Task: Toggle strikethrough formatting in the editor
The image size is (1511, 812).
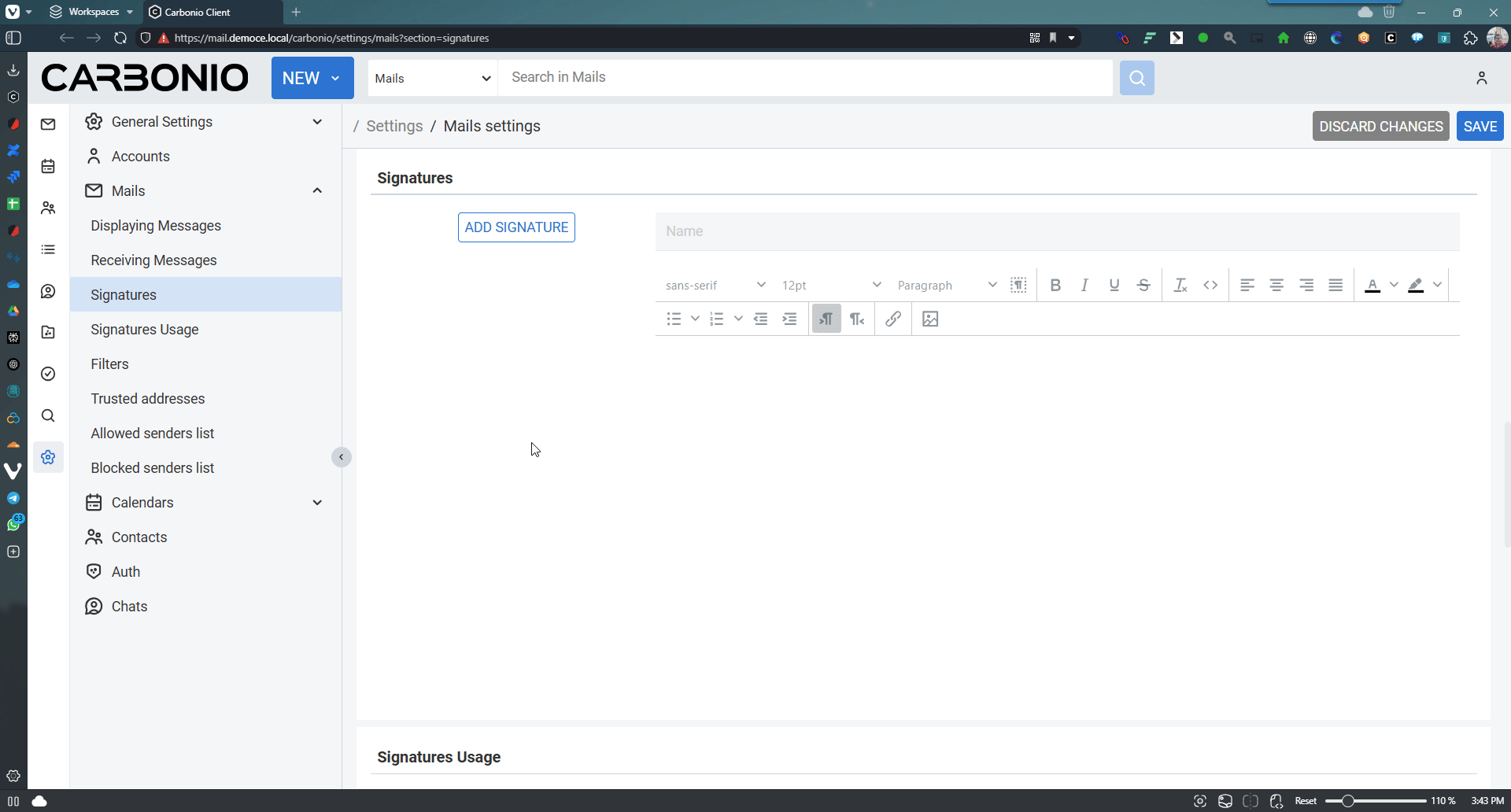Action: [1143, 285]
